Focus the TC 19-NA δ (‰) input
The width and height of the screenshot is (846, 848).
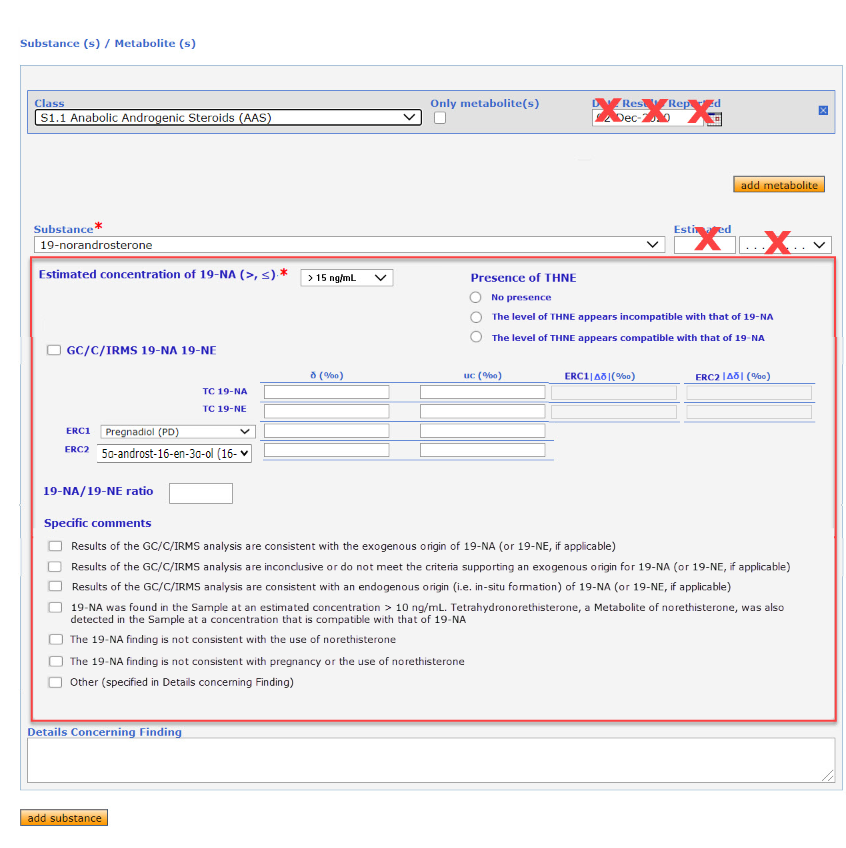[326, 392]
